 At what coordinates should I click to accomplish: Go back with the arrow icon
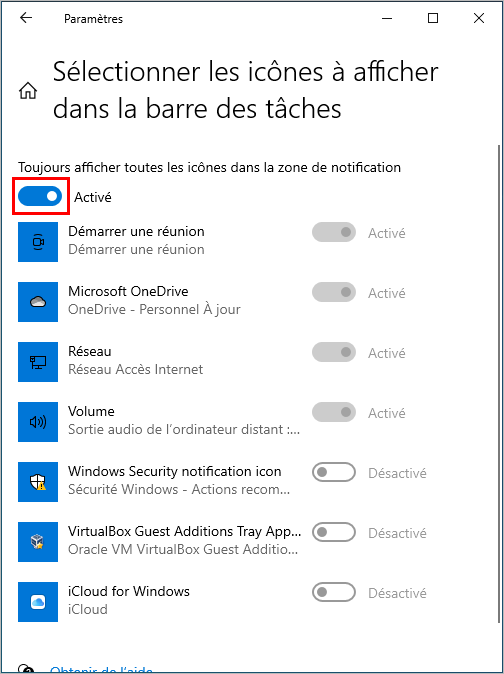point(26,18)
